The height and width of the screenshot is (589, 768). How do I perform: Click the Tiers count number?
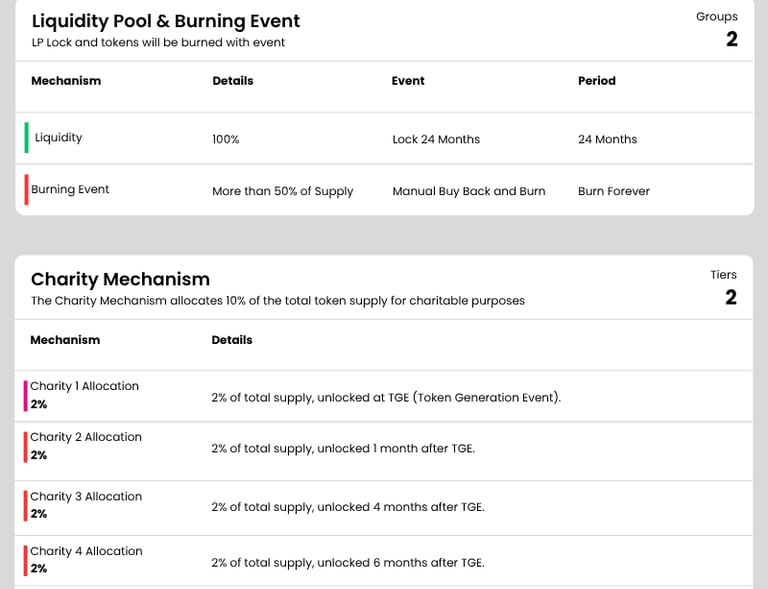[x=731, y=297]
